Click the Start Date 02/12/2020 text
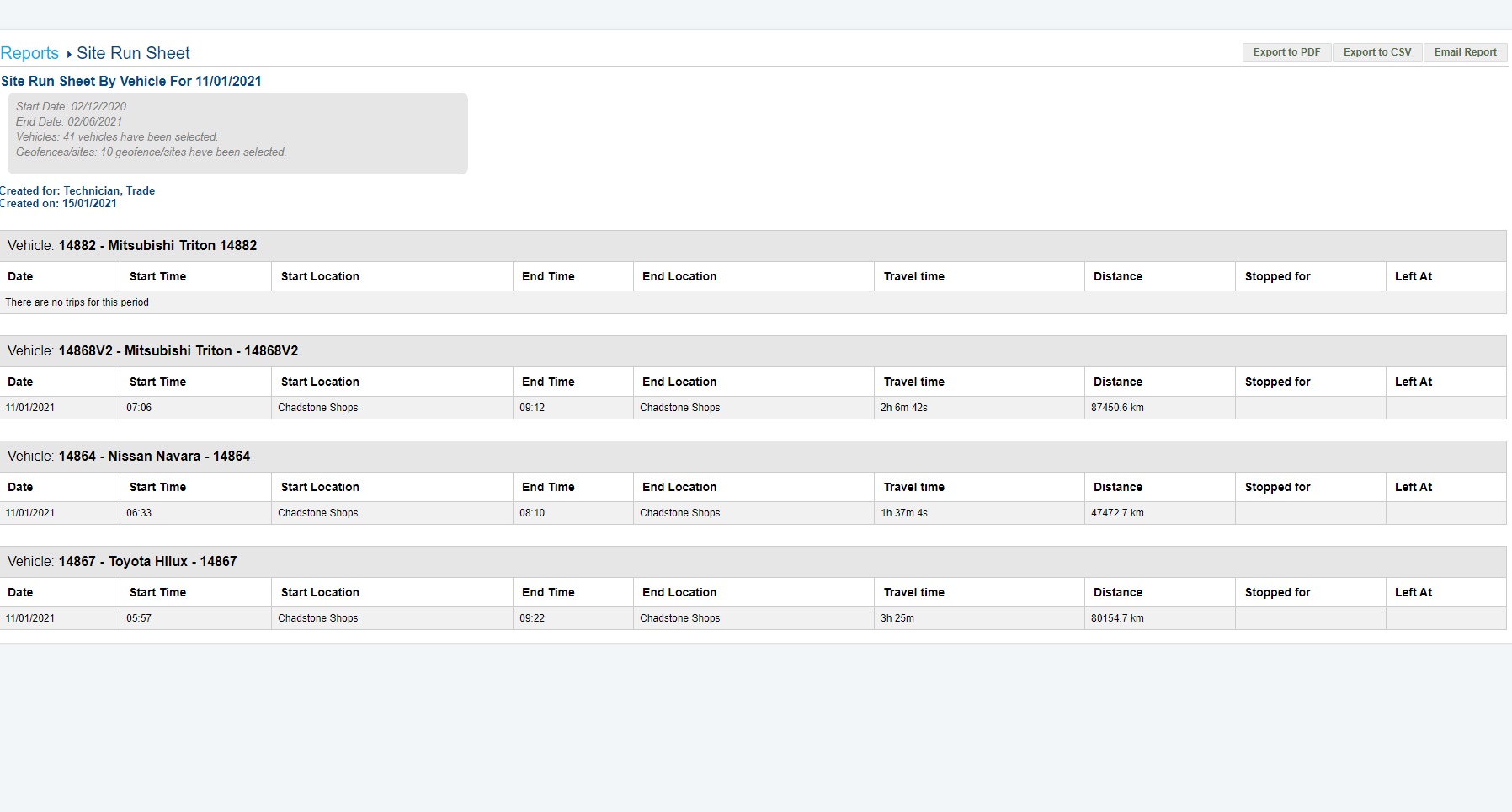1512x812 pixels. click(71, 106)
